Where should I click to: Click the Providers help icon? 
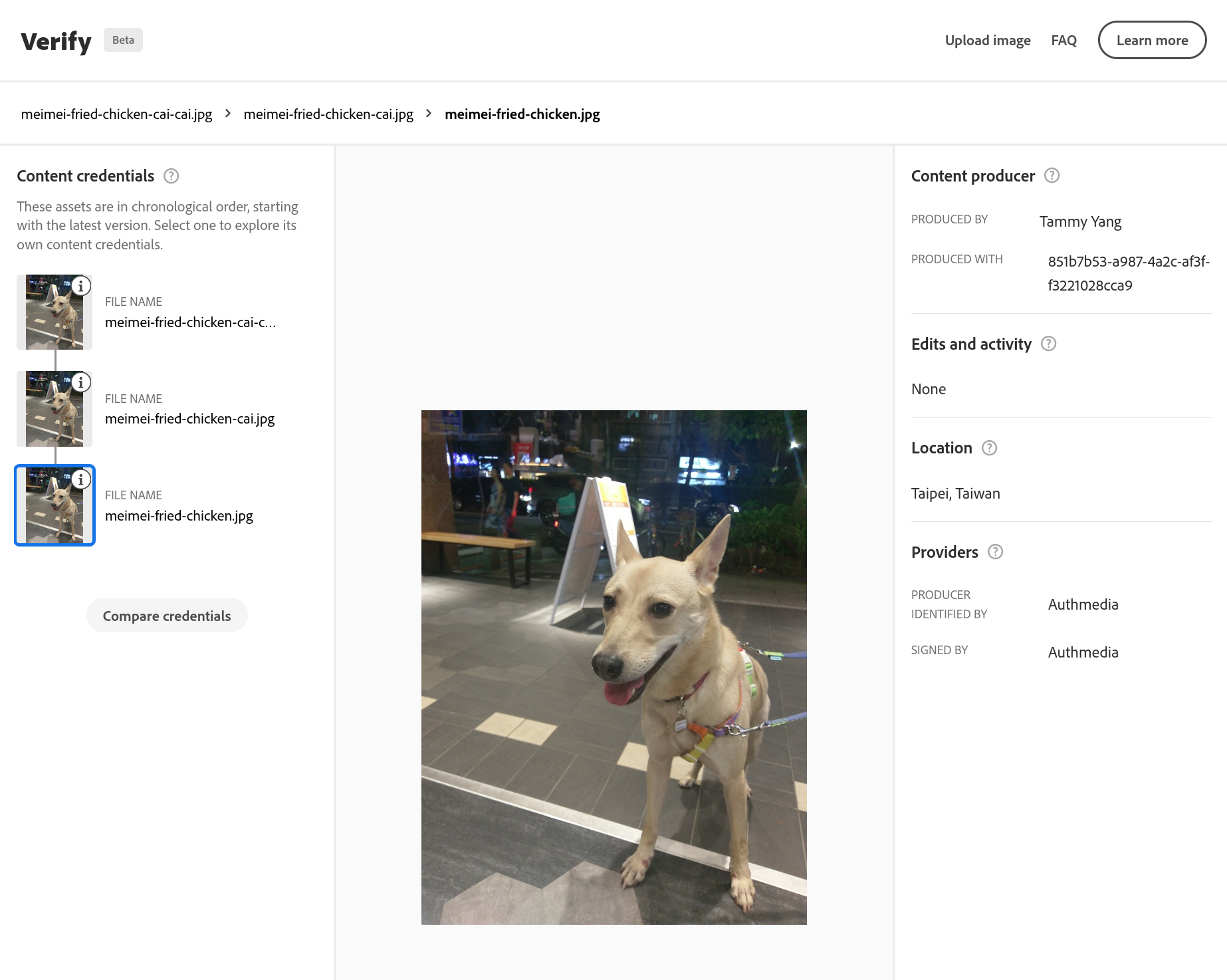click(x=995, y=552)
